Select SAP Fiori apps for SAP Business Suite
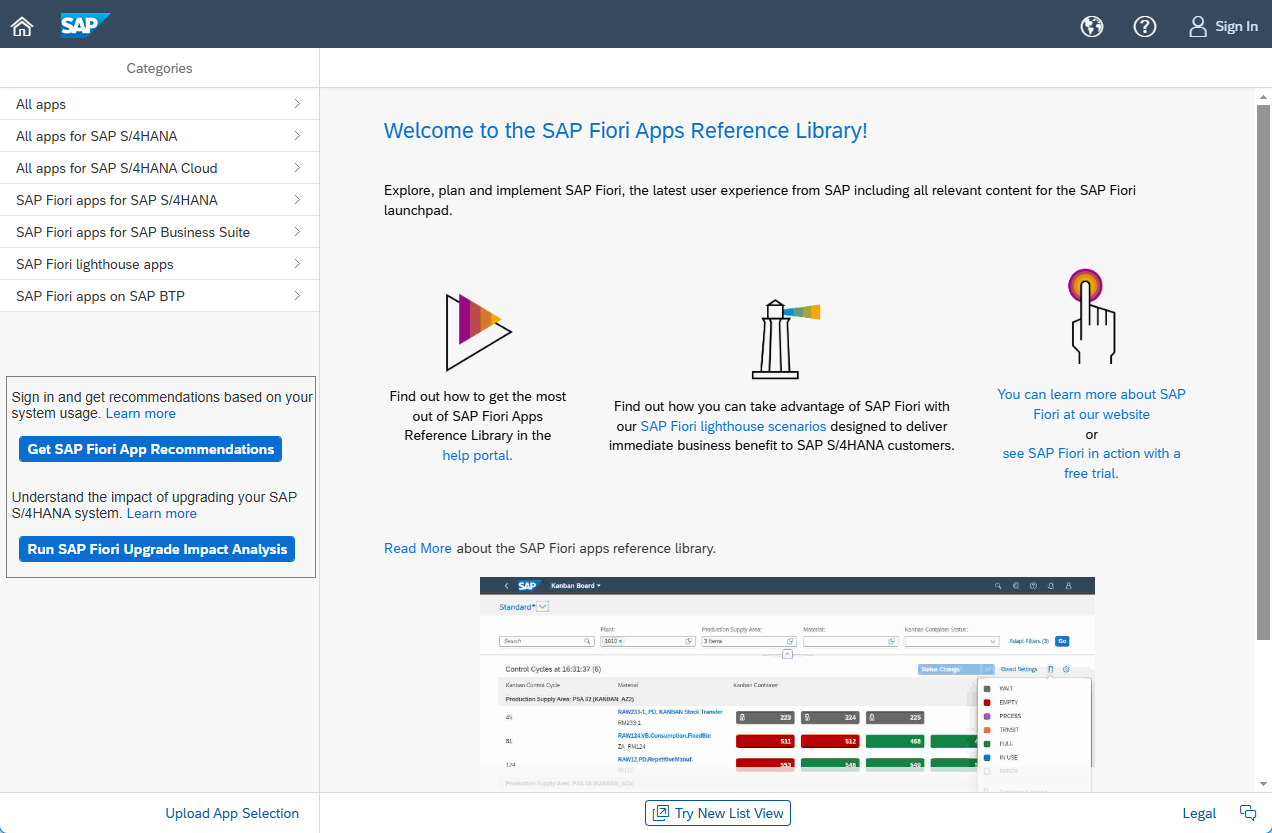 click(x=159, y=232)
